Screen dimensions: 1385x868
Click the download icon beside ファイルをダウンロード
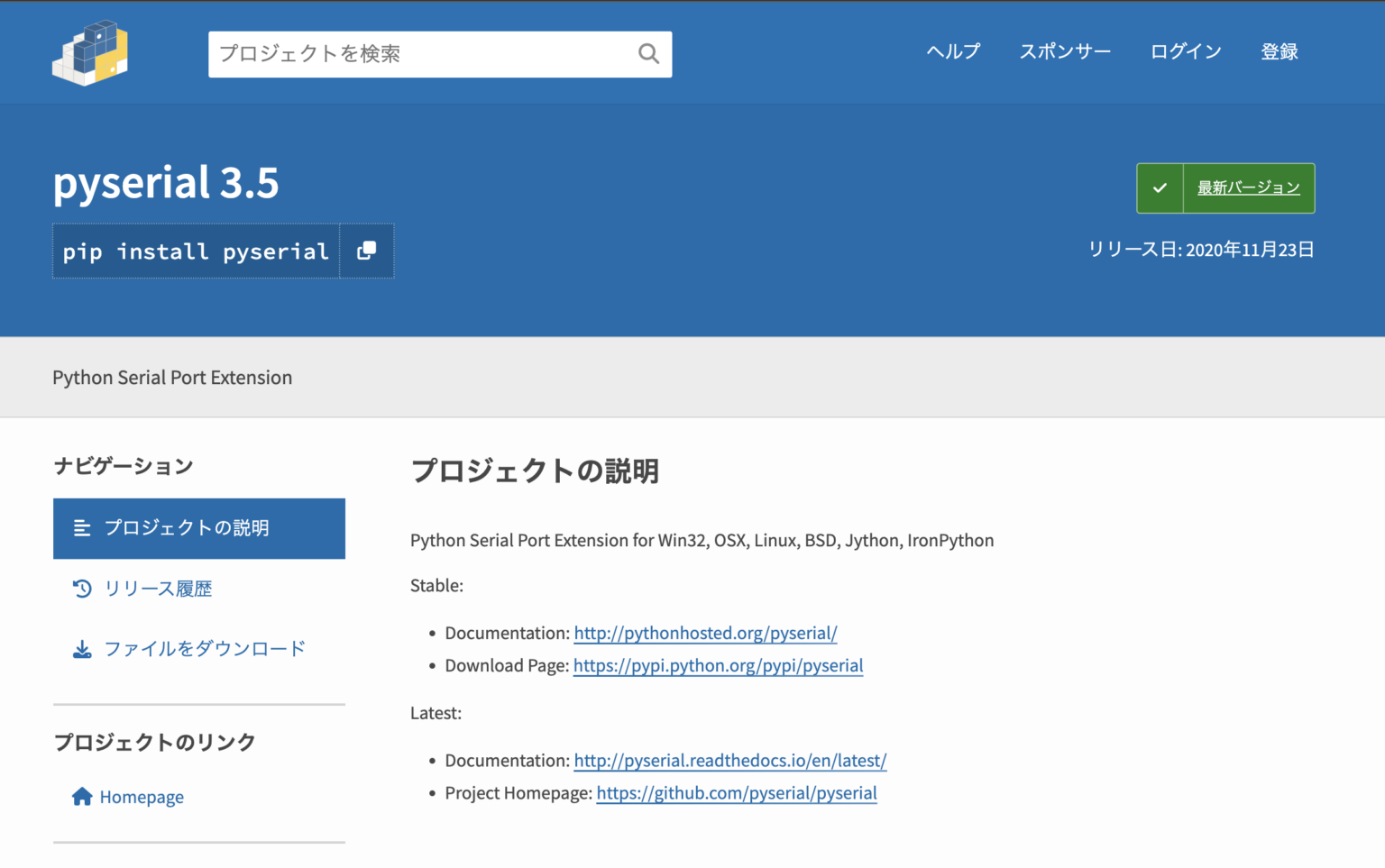pos(82,648)
